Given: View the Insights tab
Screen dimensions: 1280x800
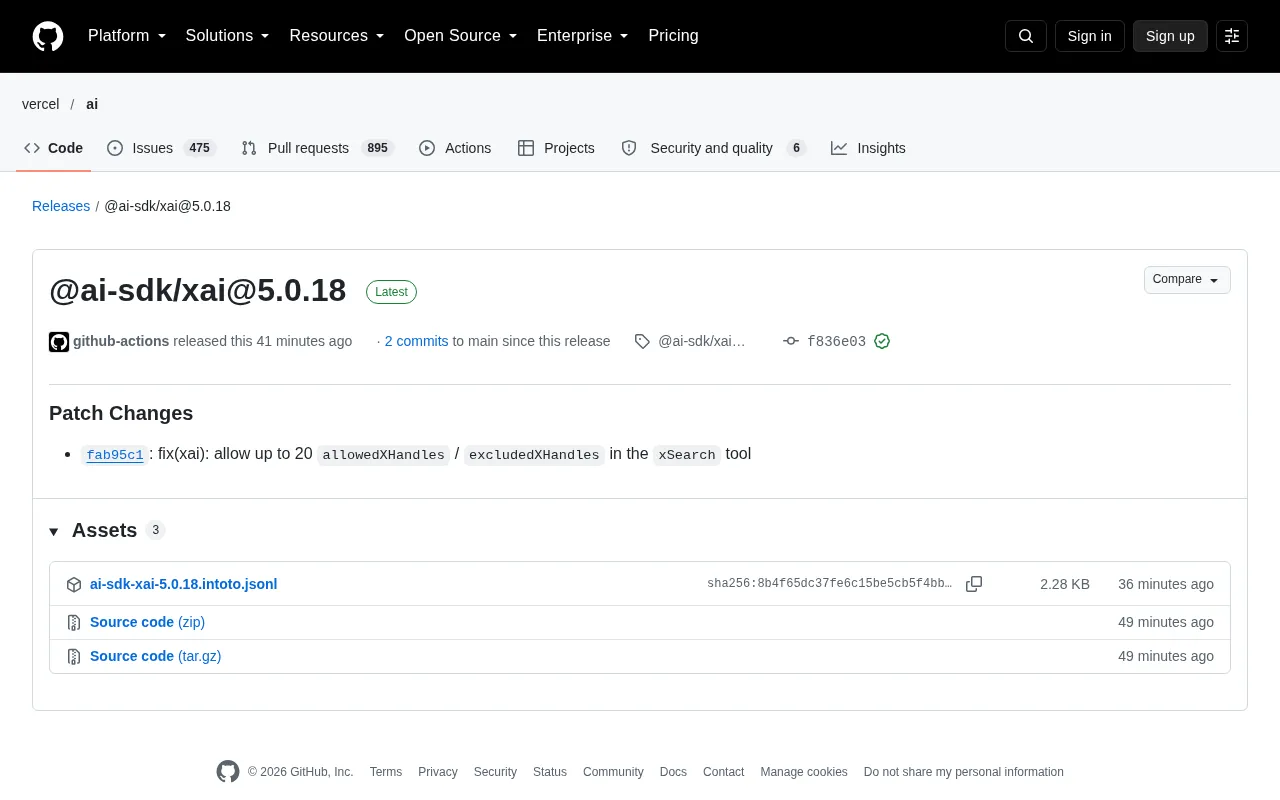Looking at the screenshot, I should click(868, 148).
